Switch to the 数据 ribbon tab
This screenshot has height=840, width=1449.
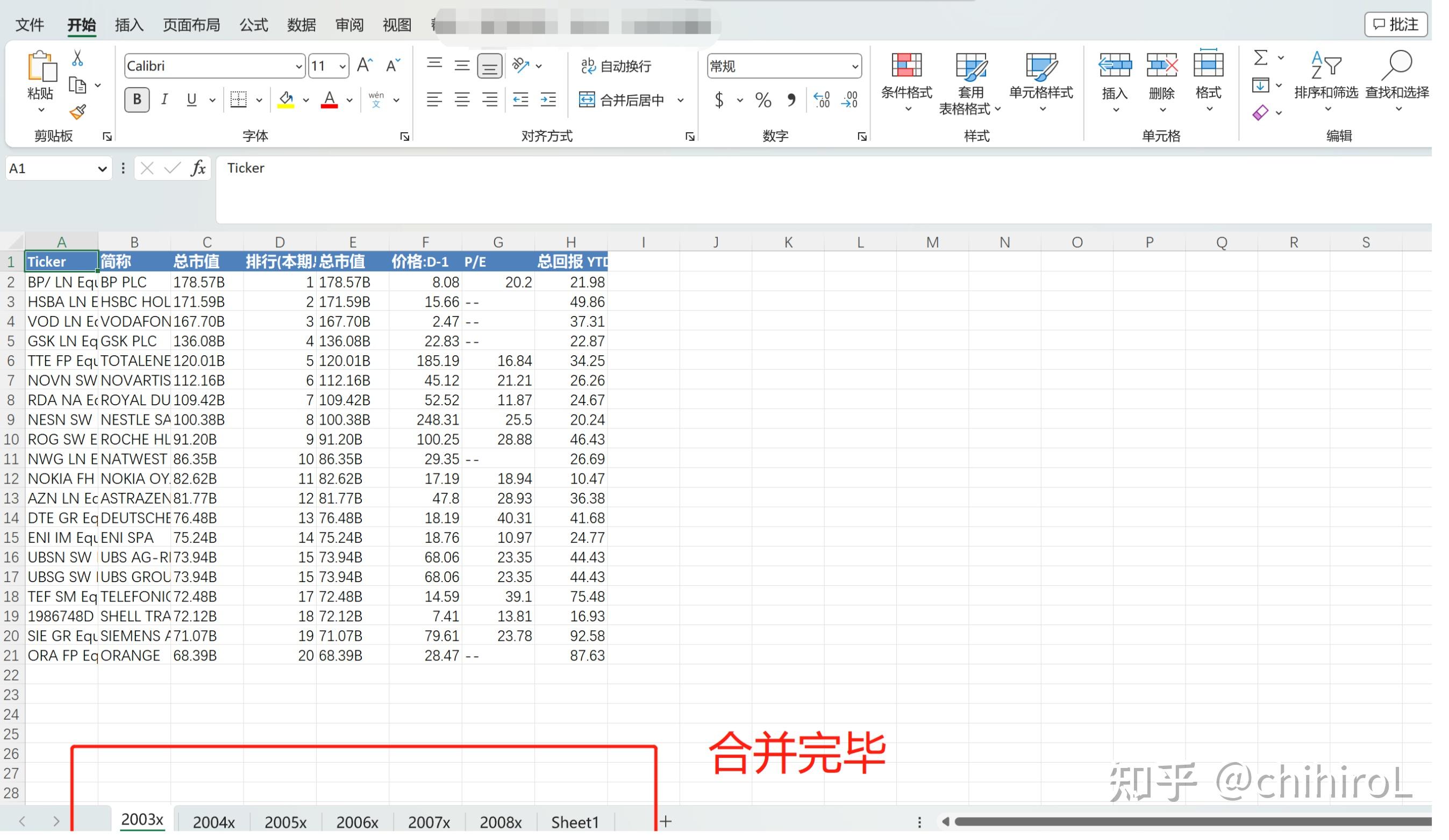[303, 25]
